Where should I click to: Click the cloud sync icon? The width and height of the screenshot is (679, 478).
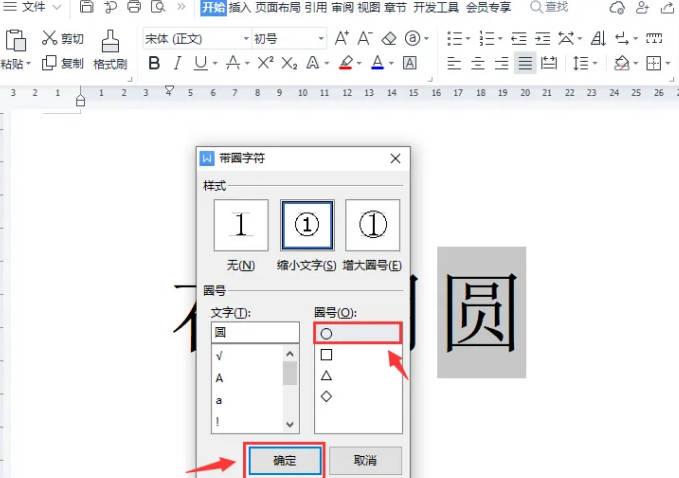coord(617,7)
